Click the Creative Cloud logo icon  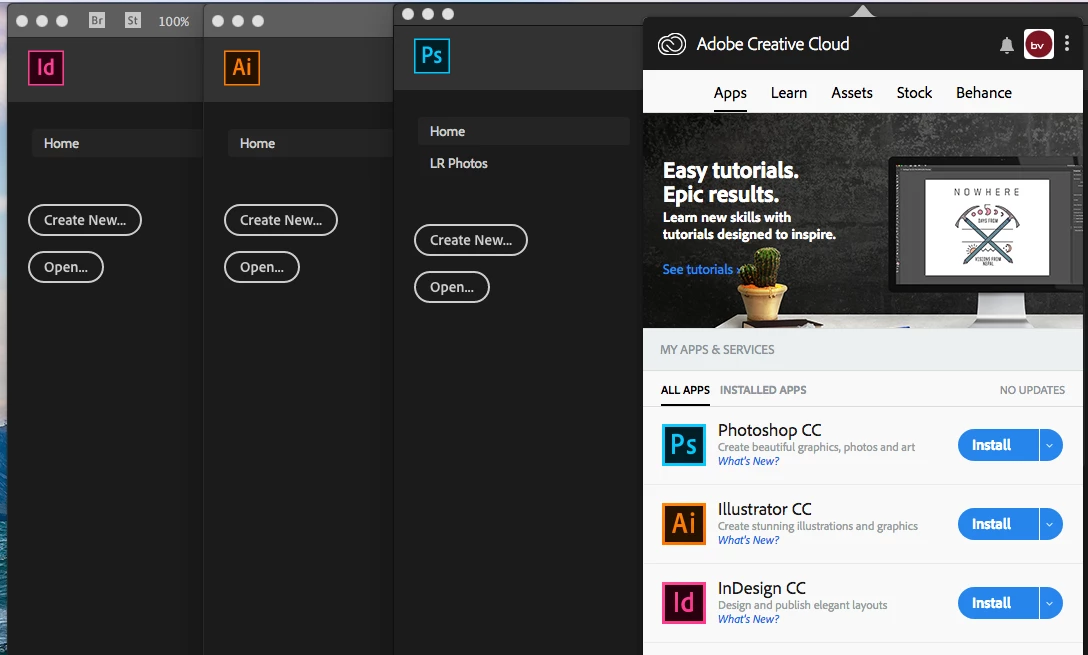pyautogui.click(x=672, y=44)
